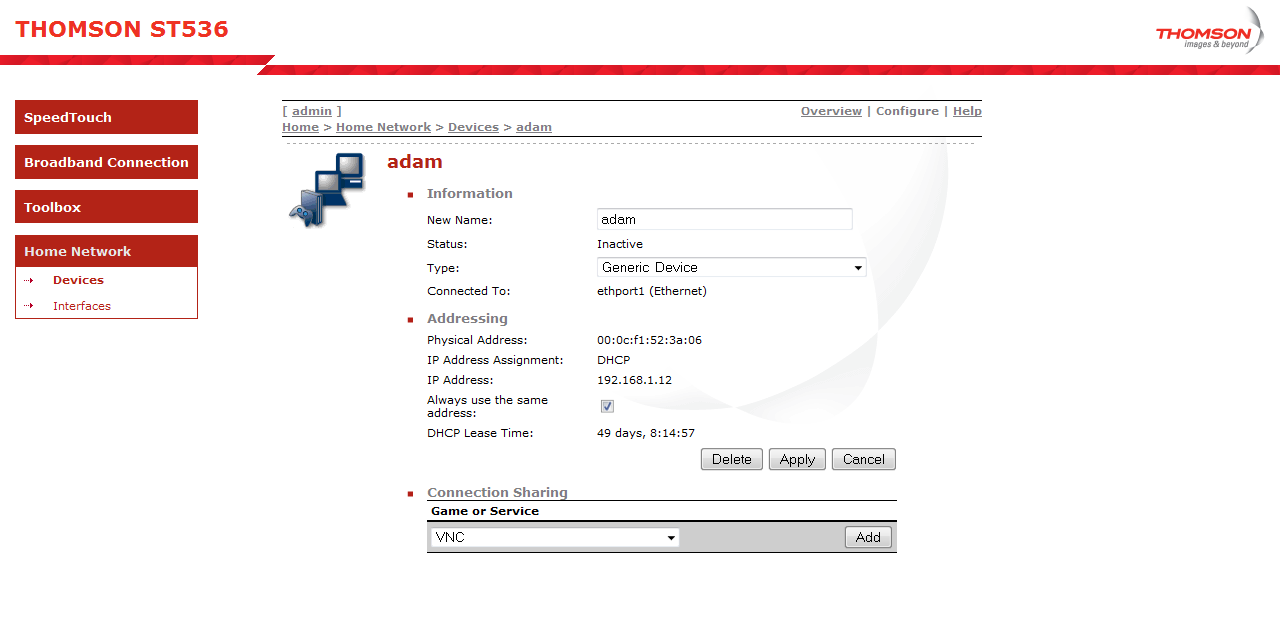Toggle 'Always use the same address' checkbox
The image size is (1280, 626).
(x=607, y=406)
